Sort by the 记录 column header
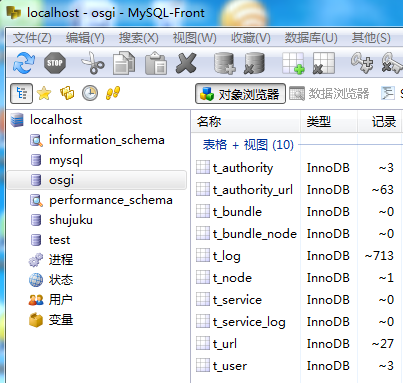This screenshot has width=403, height=383. click(x=380, y=122)
